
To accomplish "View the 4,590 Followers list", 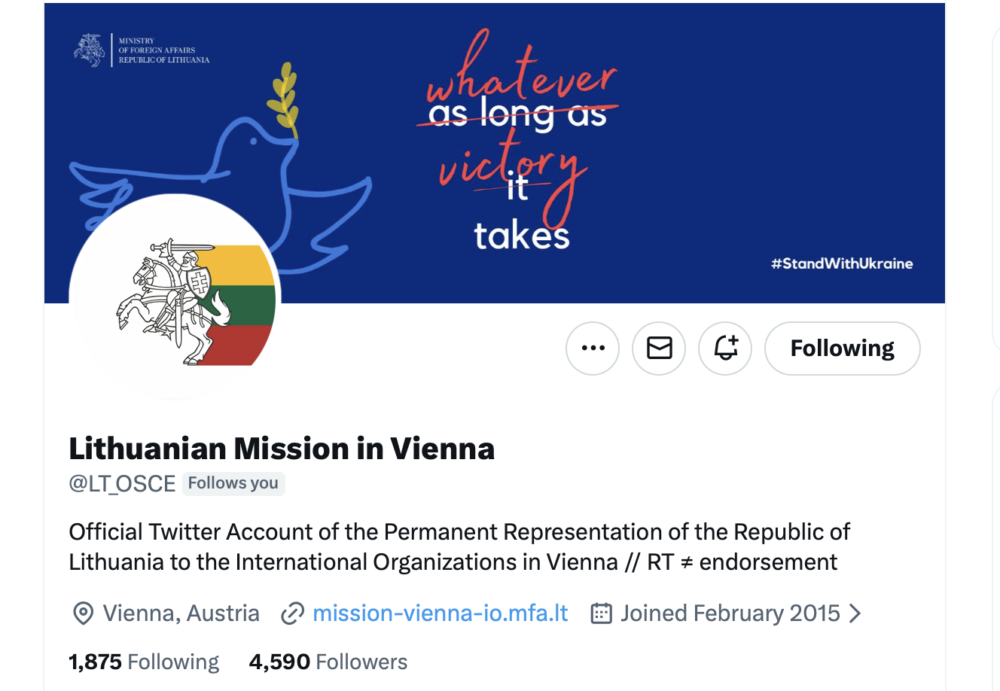I will tap(327, 662).
